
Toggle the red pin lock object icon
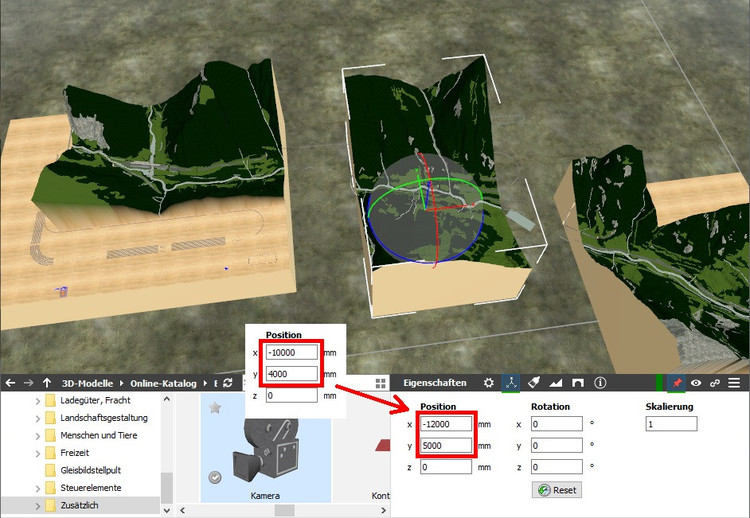(676, 383)
